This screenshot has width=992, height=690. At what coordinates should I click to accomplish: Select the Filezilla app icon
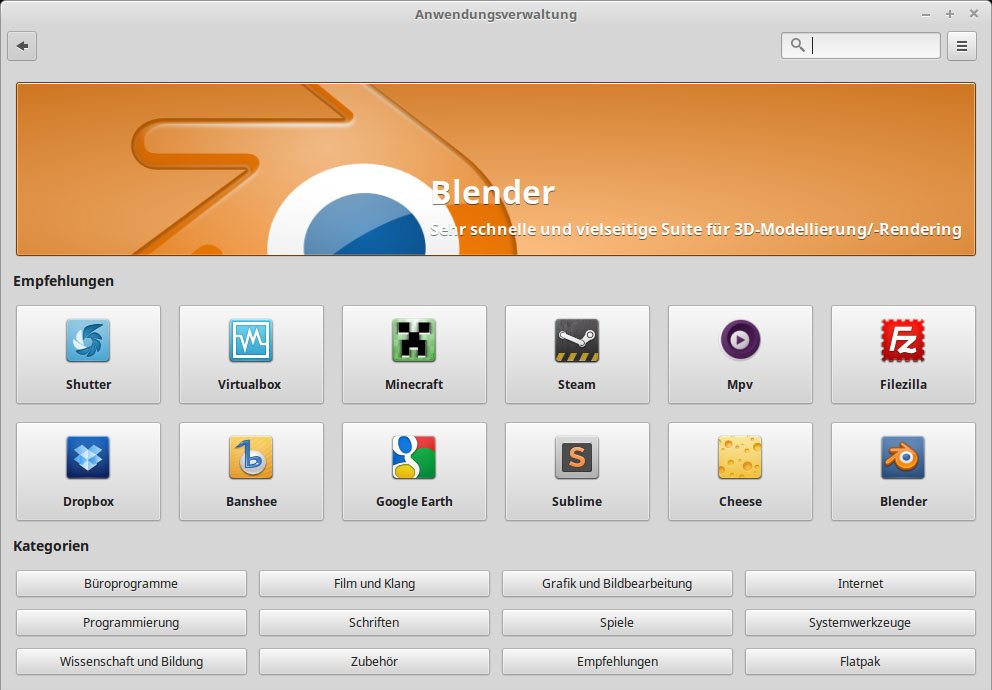[903, 354]
